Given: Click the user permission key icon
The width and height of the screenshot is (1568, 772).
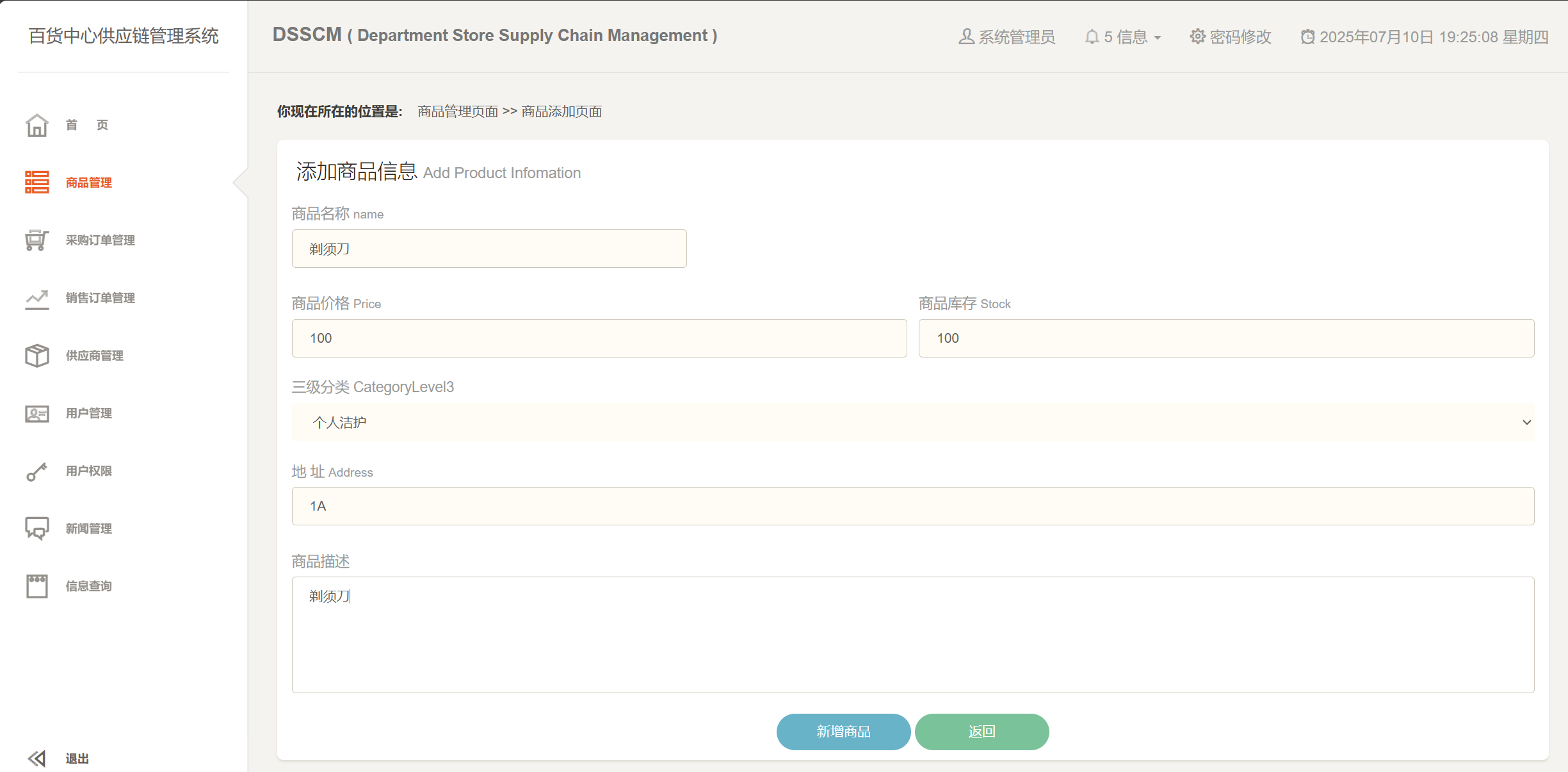Looking at the screenshot, I should click(x=36, y=471).
